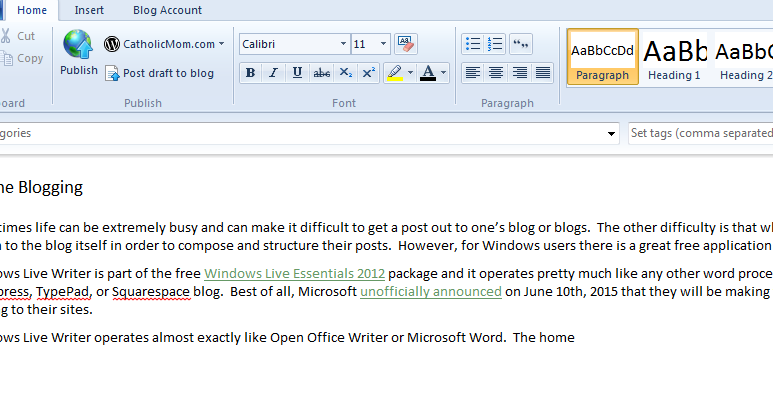Open the Calibri font family dropdown
Viewport: 773px width, 400px height.
pos(343,44)
